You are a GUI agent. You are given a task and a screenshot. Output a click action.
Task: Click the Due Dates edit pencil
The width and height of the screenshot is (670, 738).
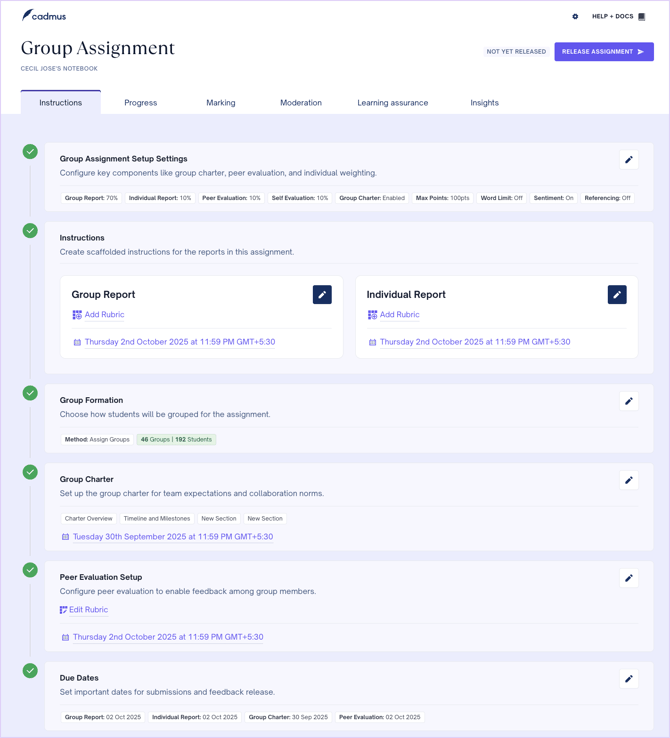click(629, 679)
